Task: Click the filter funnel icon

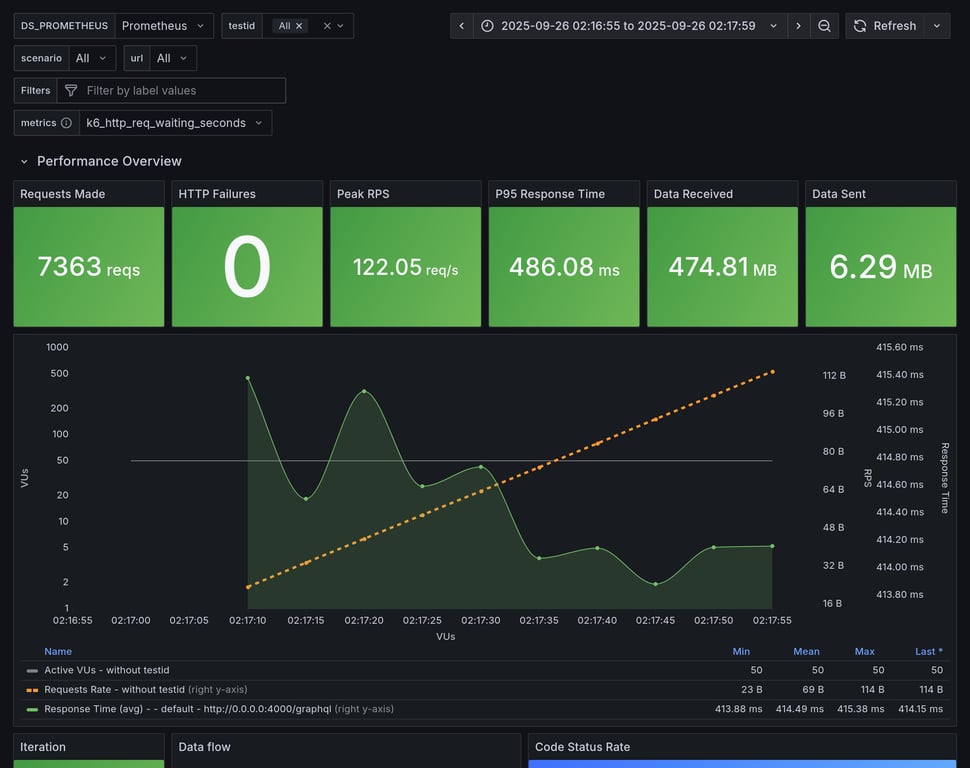Action: [x=71, y=91]
